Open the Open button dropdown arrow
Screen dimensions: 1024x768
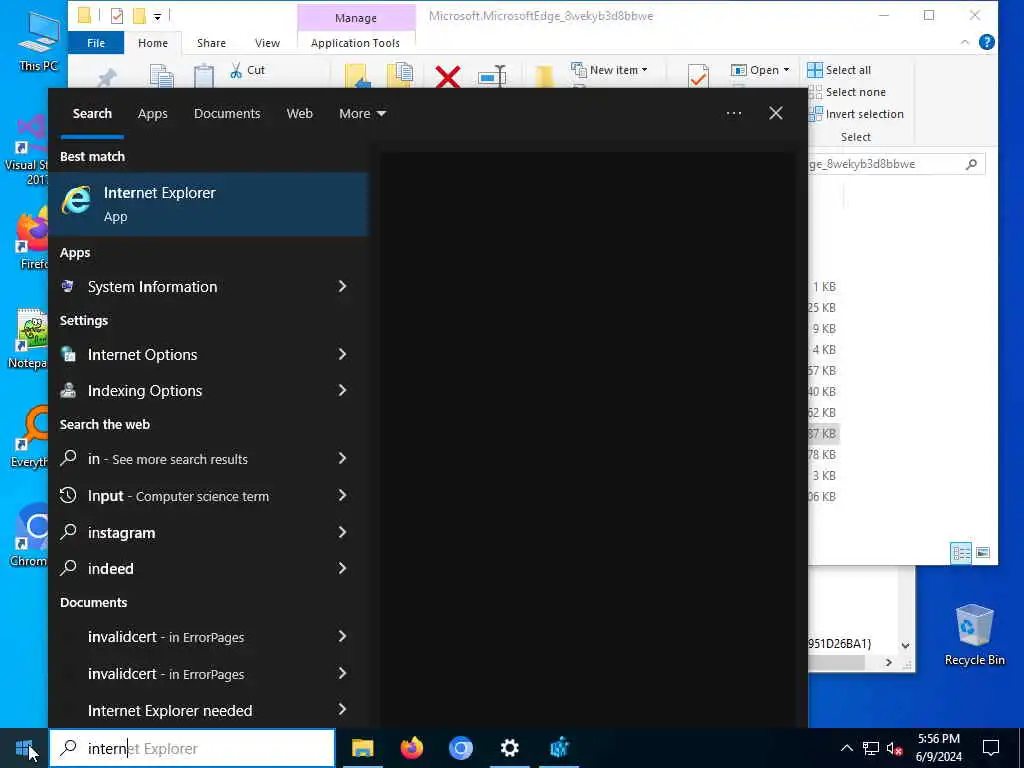coord(786,70)
